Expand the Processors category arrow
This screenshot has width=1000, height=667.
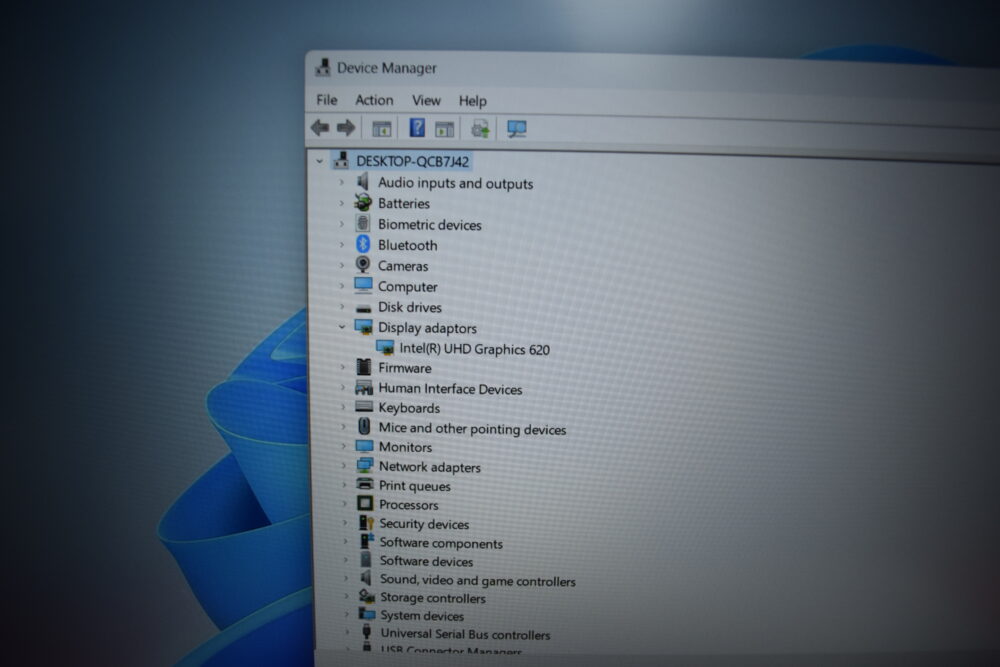(x=344, y=504)
